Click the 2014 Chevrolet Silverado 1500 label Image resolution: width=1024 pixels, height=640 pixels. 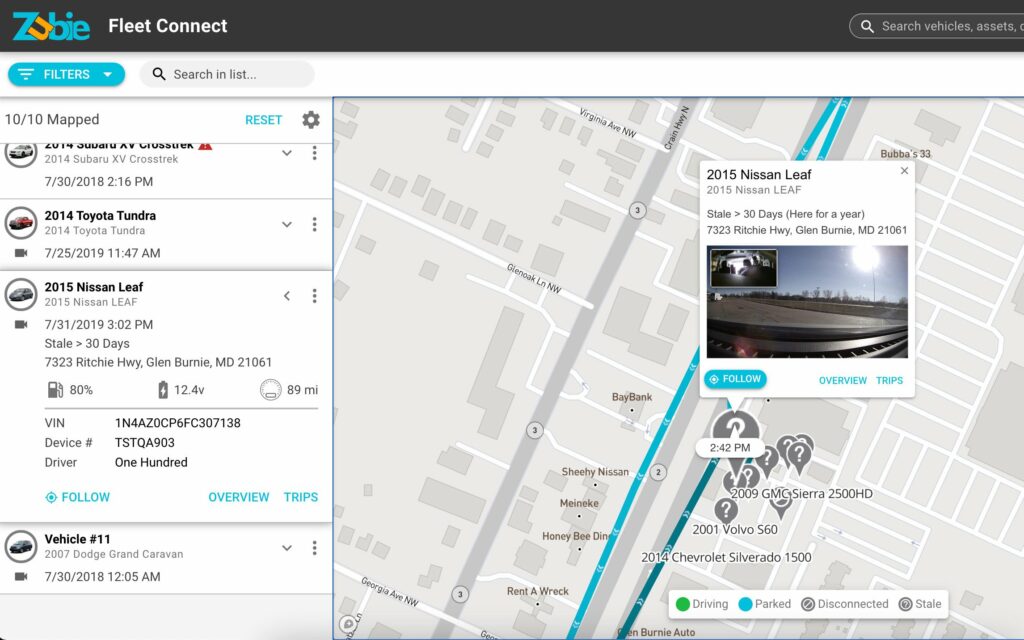[726, 558]
